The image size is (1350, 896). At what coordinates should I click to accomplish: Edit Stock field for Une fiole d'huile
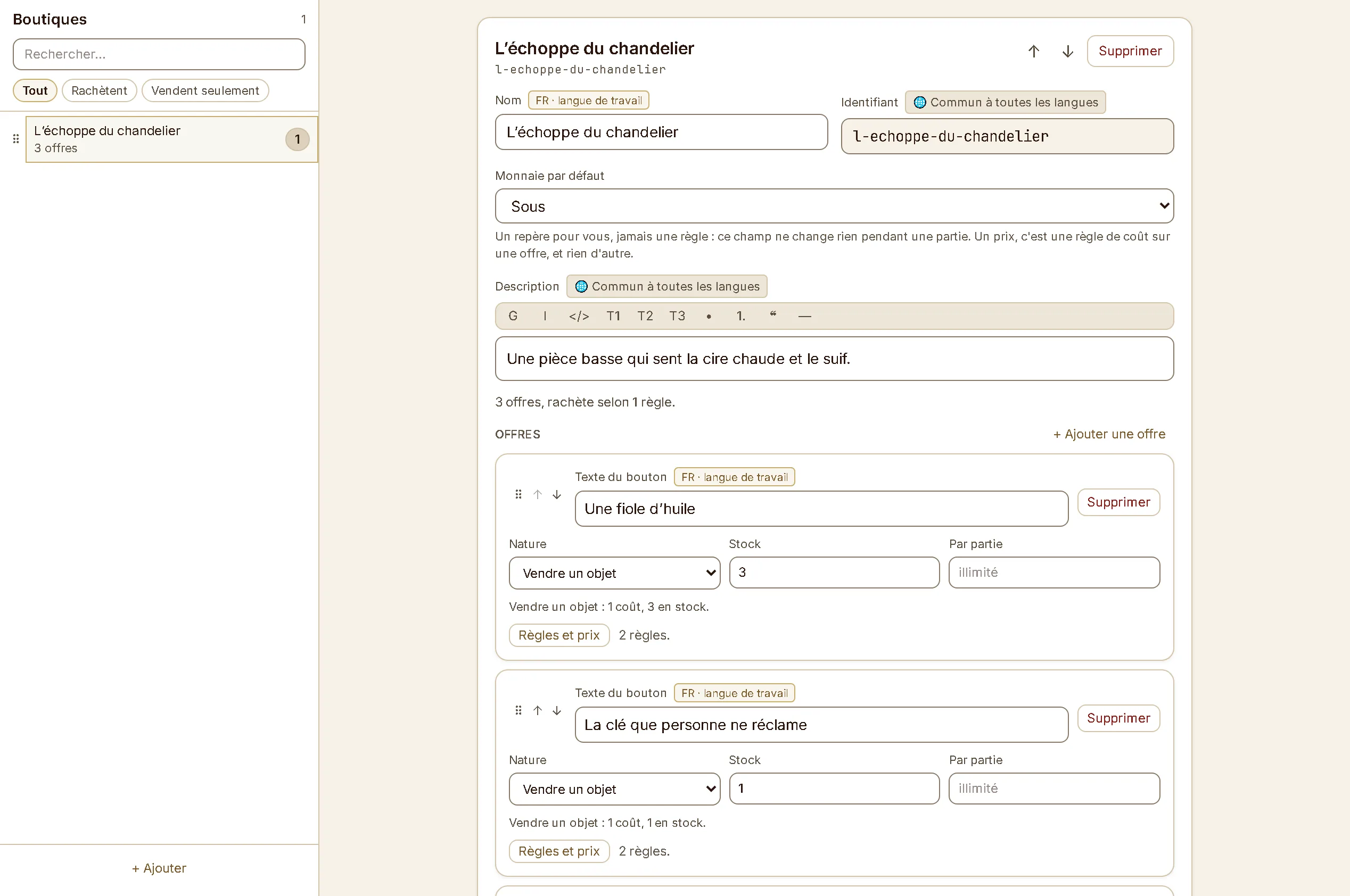pos(834,572)
